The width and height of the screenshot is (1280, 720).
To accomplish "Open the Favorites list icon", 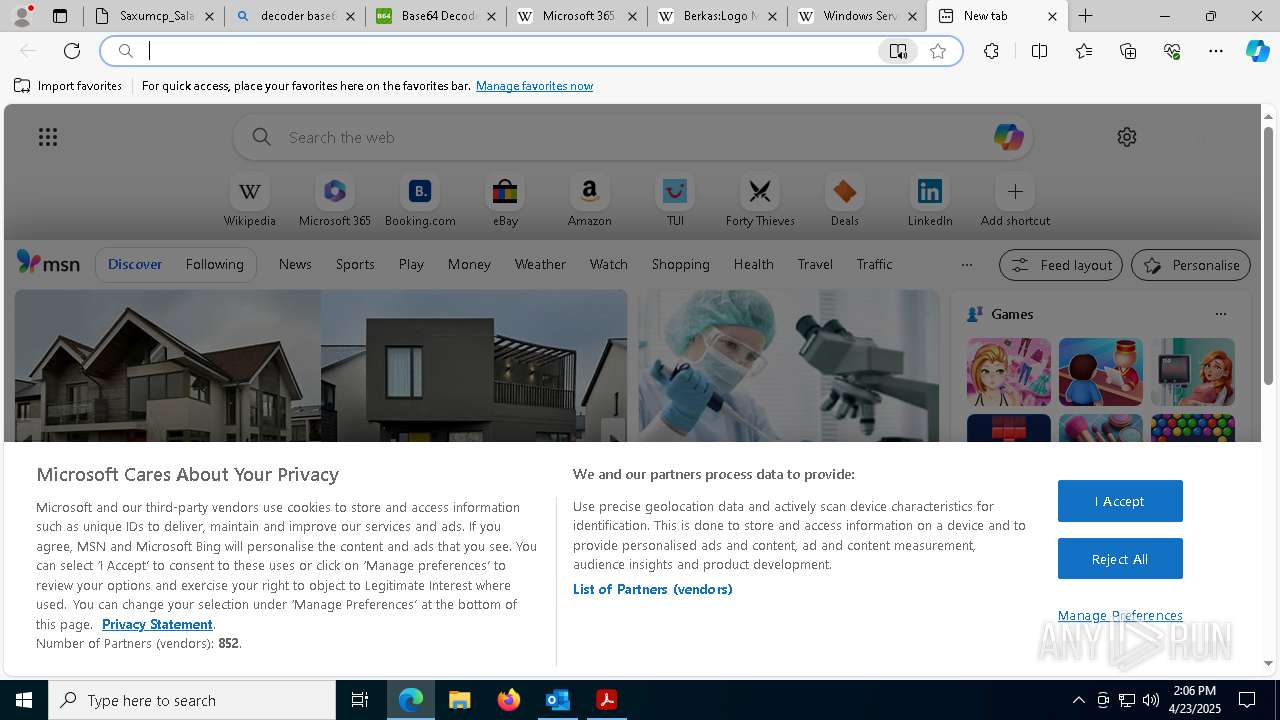I will [x=1084, y=51].
